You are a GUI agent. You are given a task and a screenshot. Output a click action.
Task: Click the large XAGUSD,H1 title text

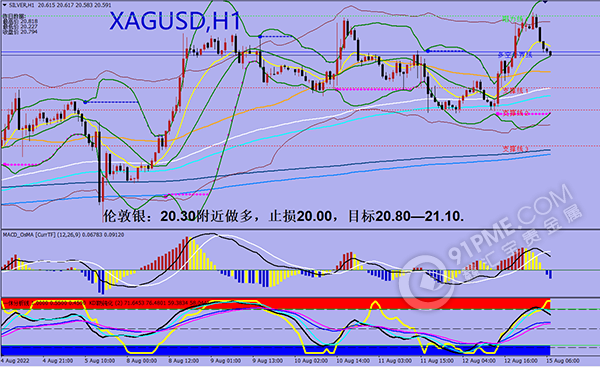[x=175, y=21]
